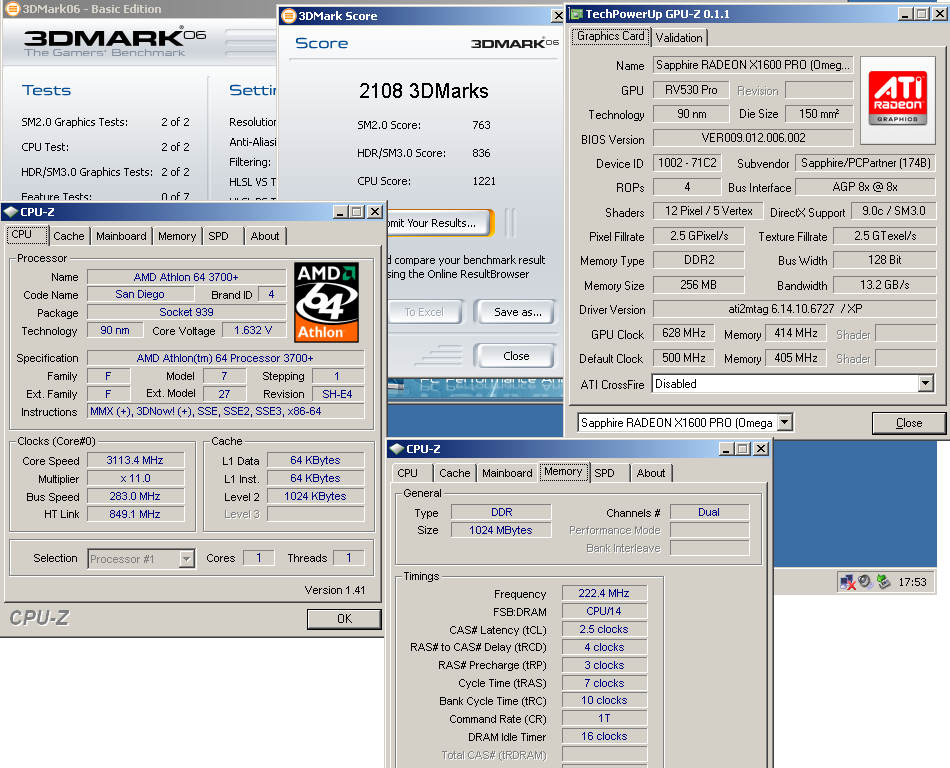Click the 2108 3DMarks score text
Image resolution: width=950 pixels, height=768 pixels.
click(x=424, y=91)
